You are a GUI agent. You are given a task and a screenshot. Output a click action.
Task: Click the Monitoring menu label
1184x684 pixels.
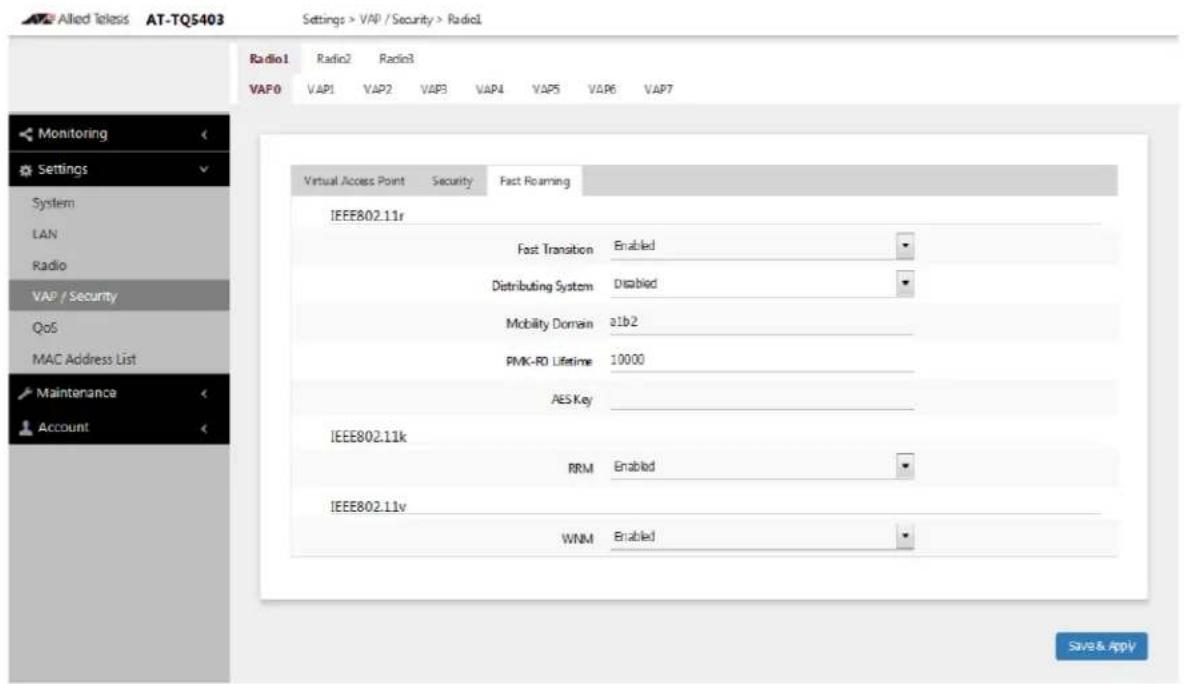pyautogui.click(x=72, y=134)
